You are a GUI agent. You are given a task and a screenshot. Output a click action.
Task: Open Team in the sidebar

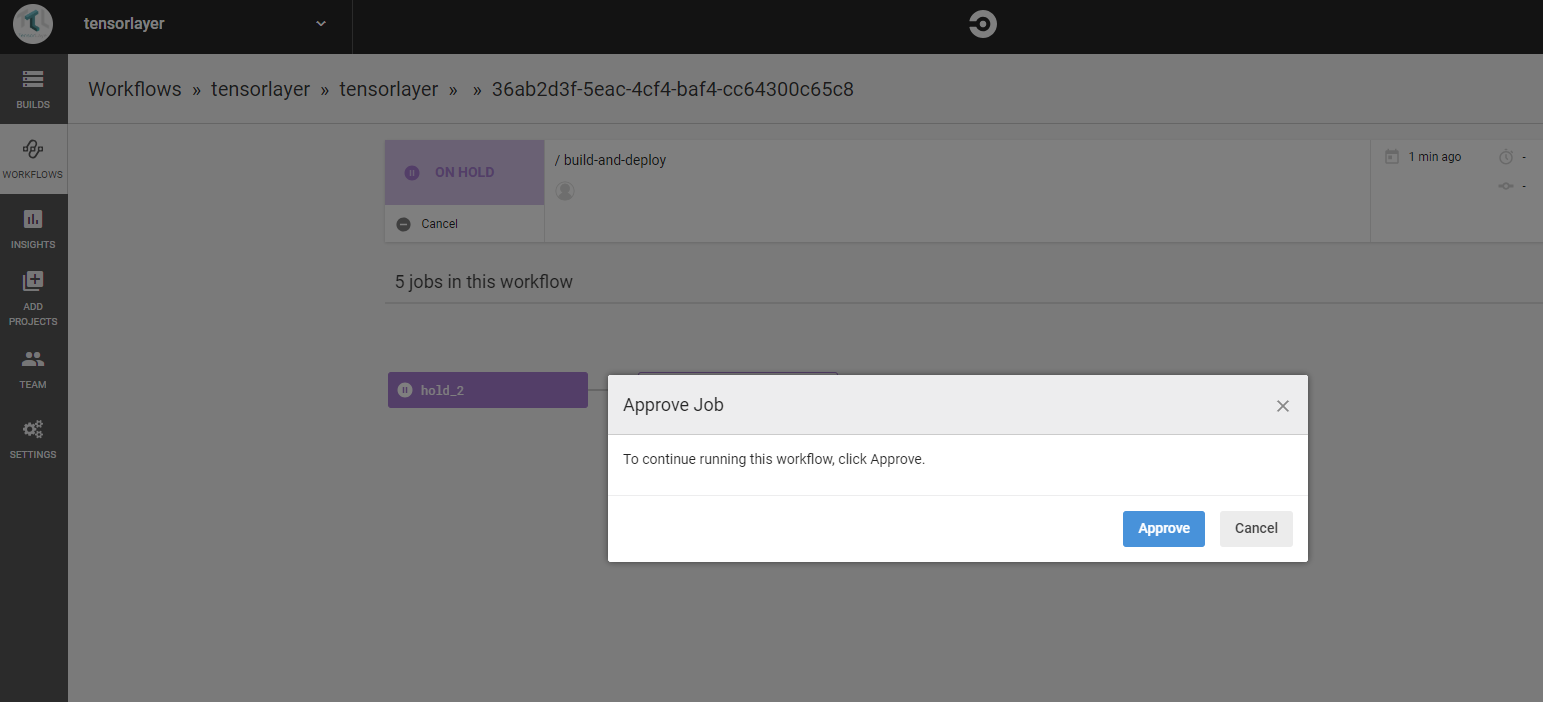point(33,369)
